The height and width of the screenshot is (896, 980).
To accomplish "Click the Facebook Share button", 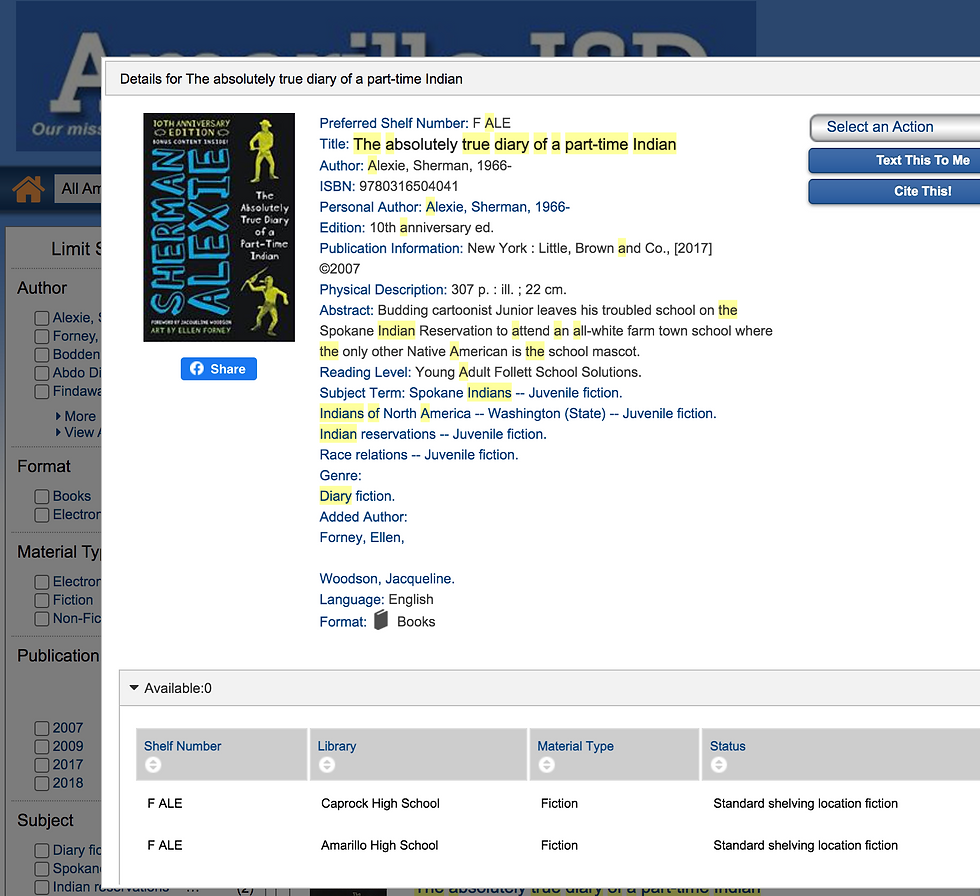I will (x=219, y=369).
